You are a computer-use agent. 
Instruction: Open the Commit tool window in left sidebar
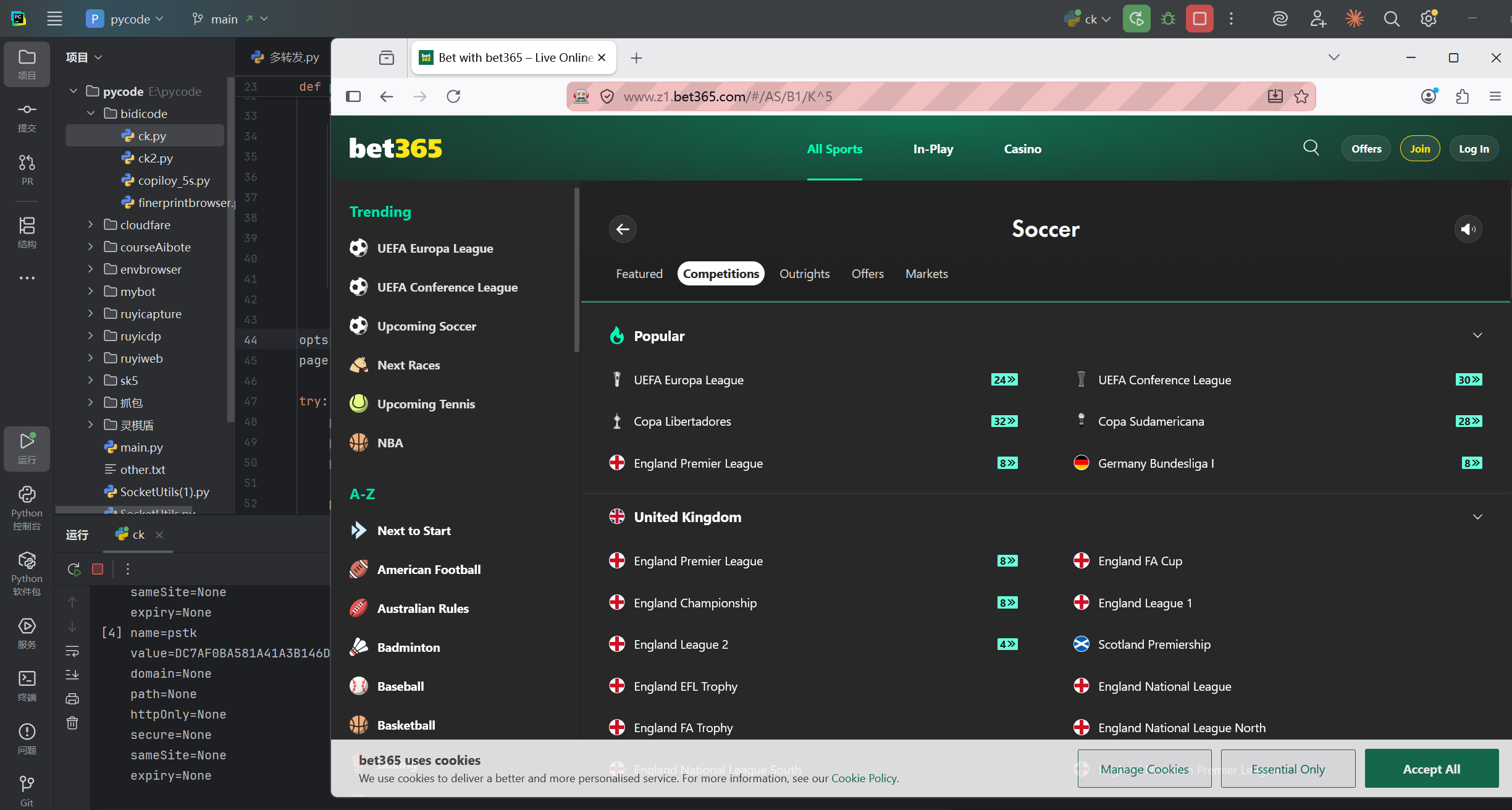[x=27, y=117]
